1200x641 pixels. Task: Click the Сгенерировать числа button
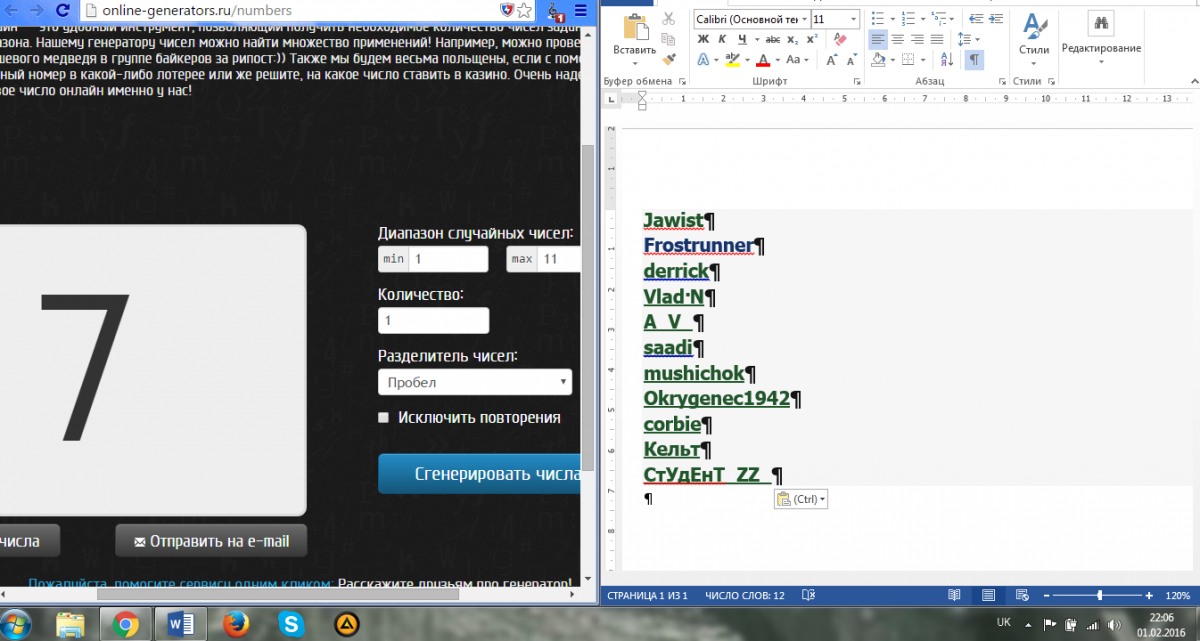point(480,474)
